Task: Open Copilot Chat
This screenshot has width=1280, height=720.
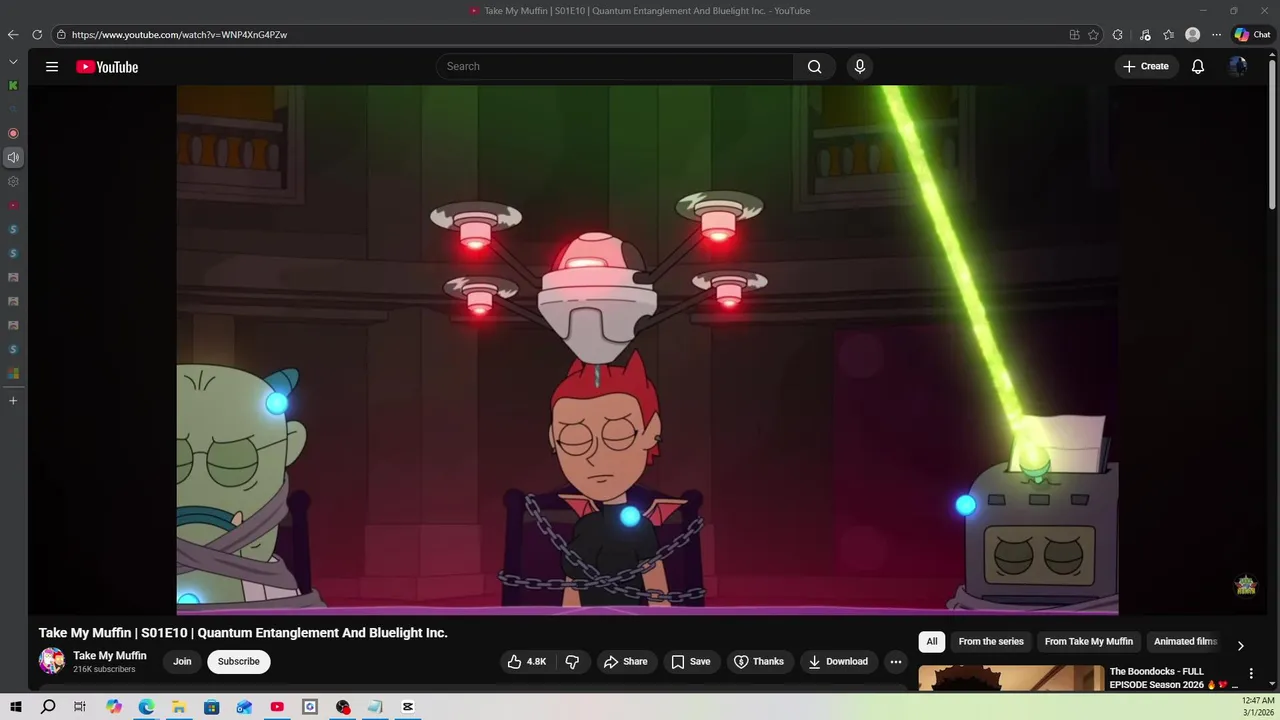Action: 1253,34
